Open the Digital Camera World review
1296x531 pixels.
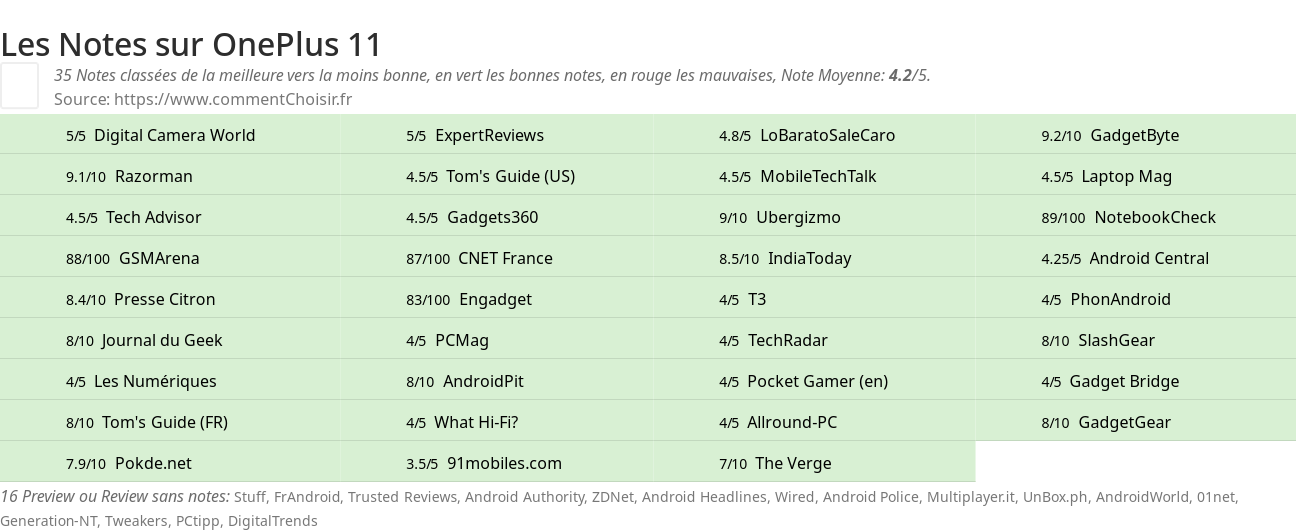coord(174,135)
